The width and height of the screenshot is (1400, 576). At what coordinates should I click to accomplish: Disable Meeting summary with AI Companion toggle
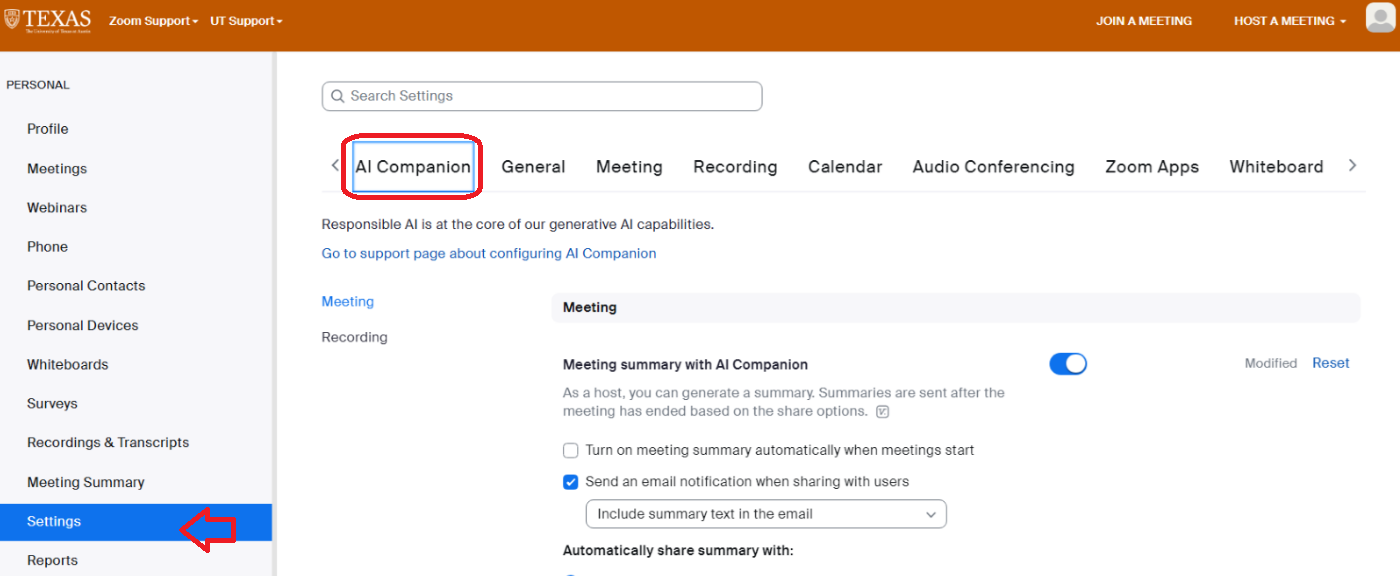[1067, 364]
